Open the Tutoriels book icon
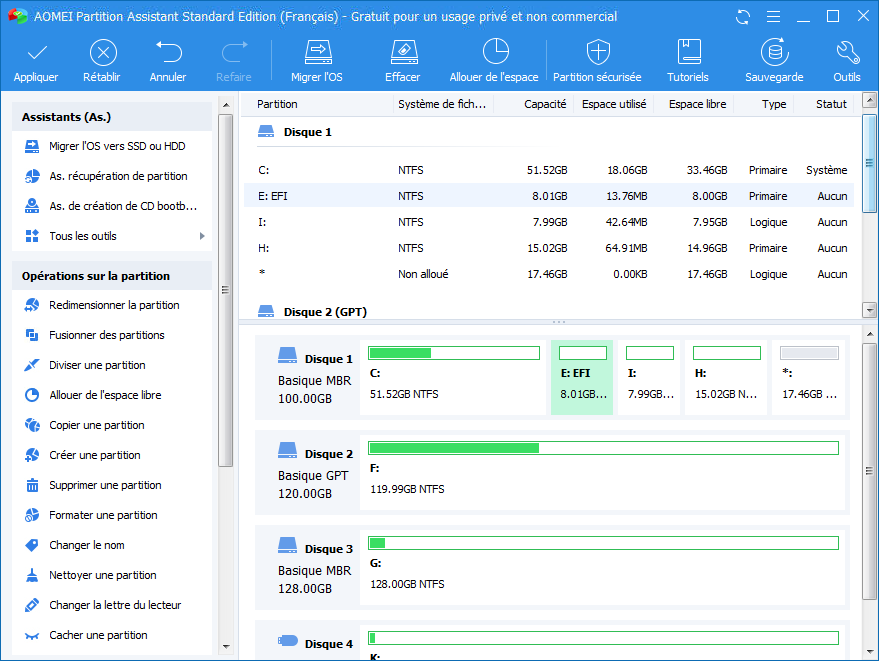 688,53
